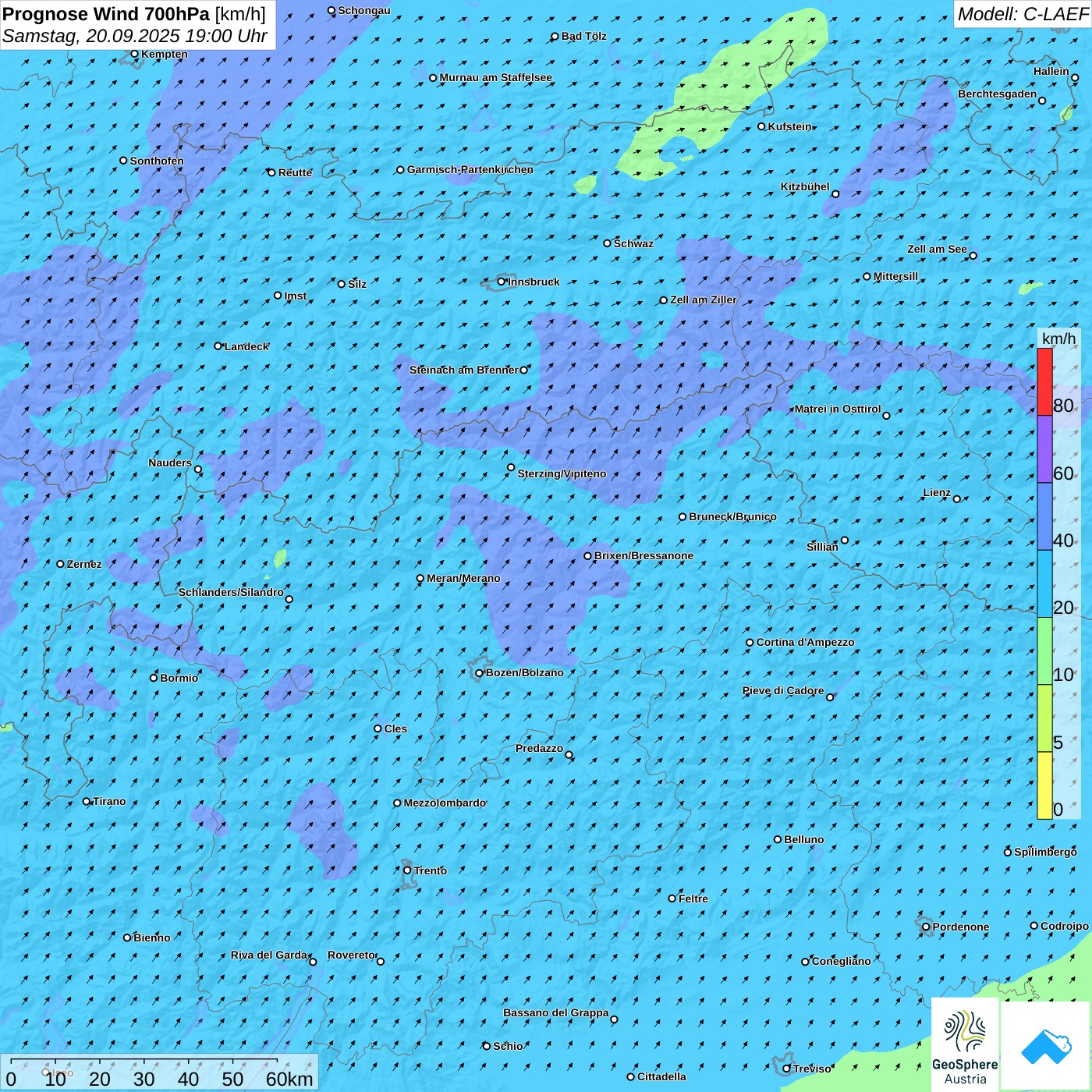Click the Innsbruck city marker
This screenshot has width=1092, height=1092.
click(x=502, y=282)
